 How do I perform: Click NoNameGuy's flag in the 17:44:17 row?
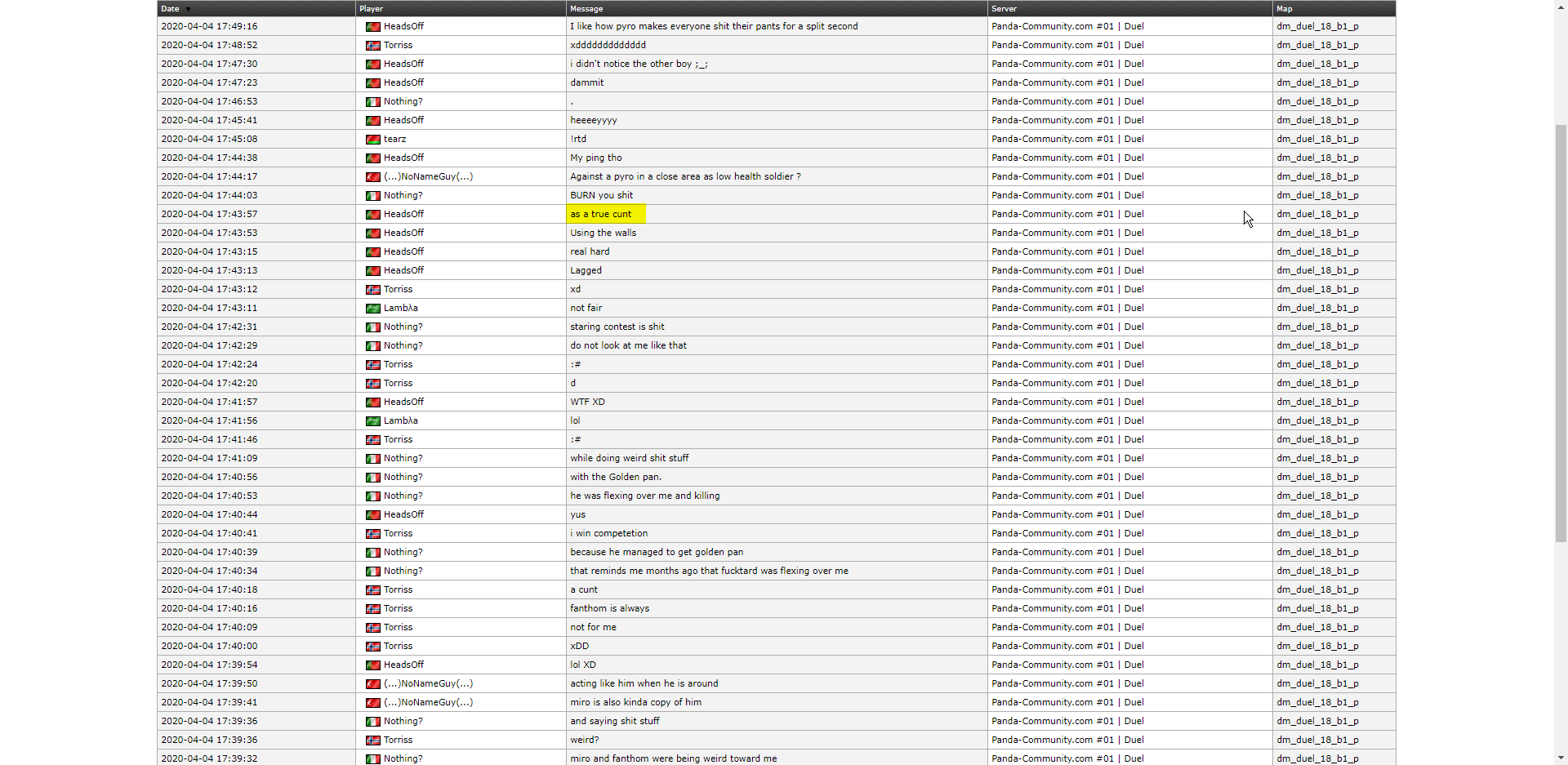tap(372, 177)
